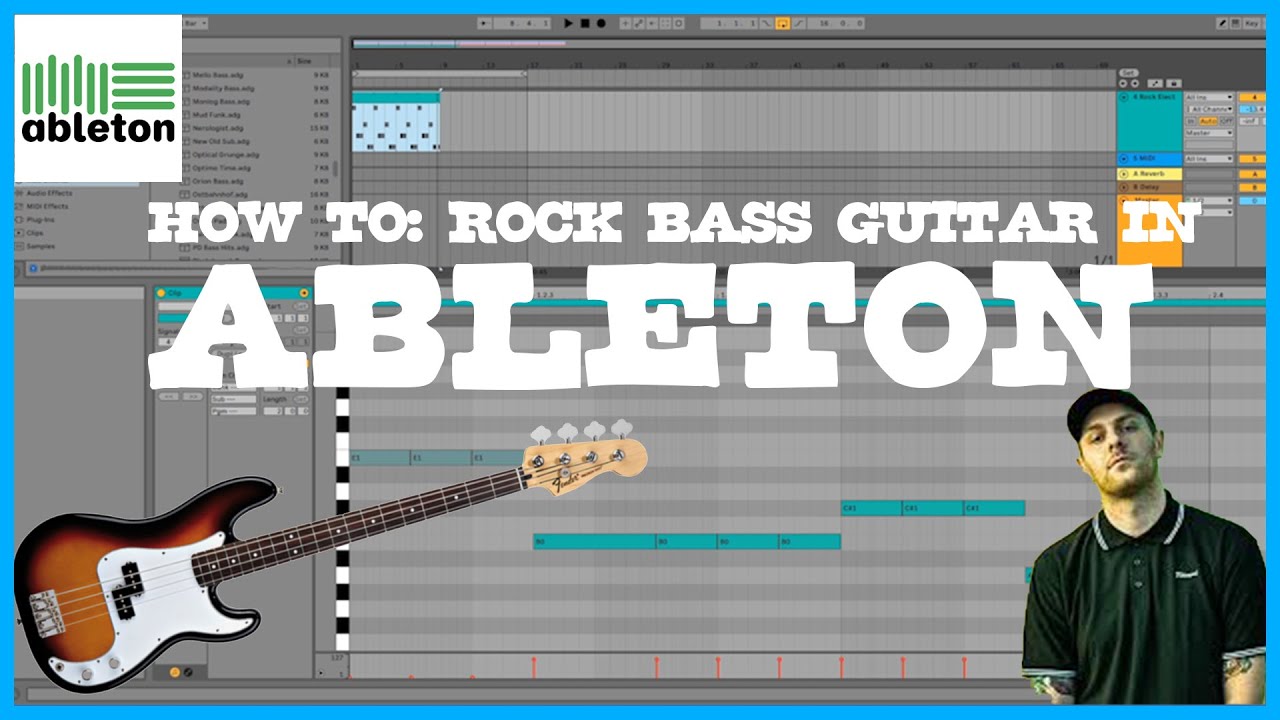
Task: Toggle Punch-Out switch icon
Action: click(799, 24)
